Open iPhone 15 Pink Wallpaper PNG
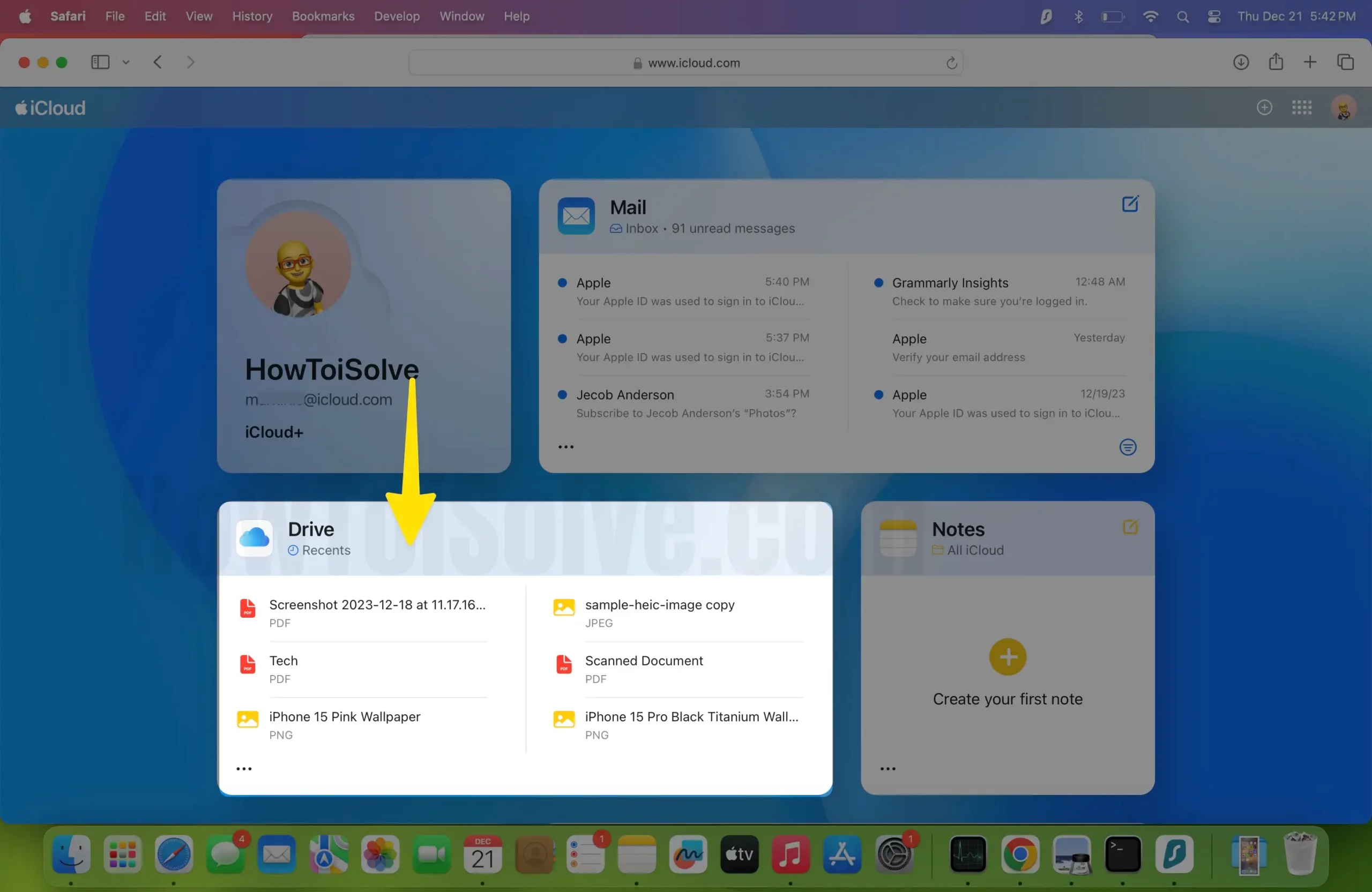The width and height of the screenshot is (1372, 892). click(362, 725)
